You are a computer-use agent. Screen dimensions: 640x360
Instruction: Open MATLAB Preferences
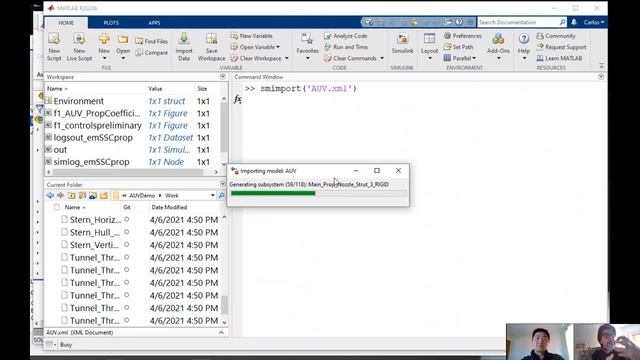pos(462,36)
